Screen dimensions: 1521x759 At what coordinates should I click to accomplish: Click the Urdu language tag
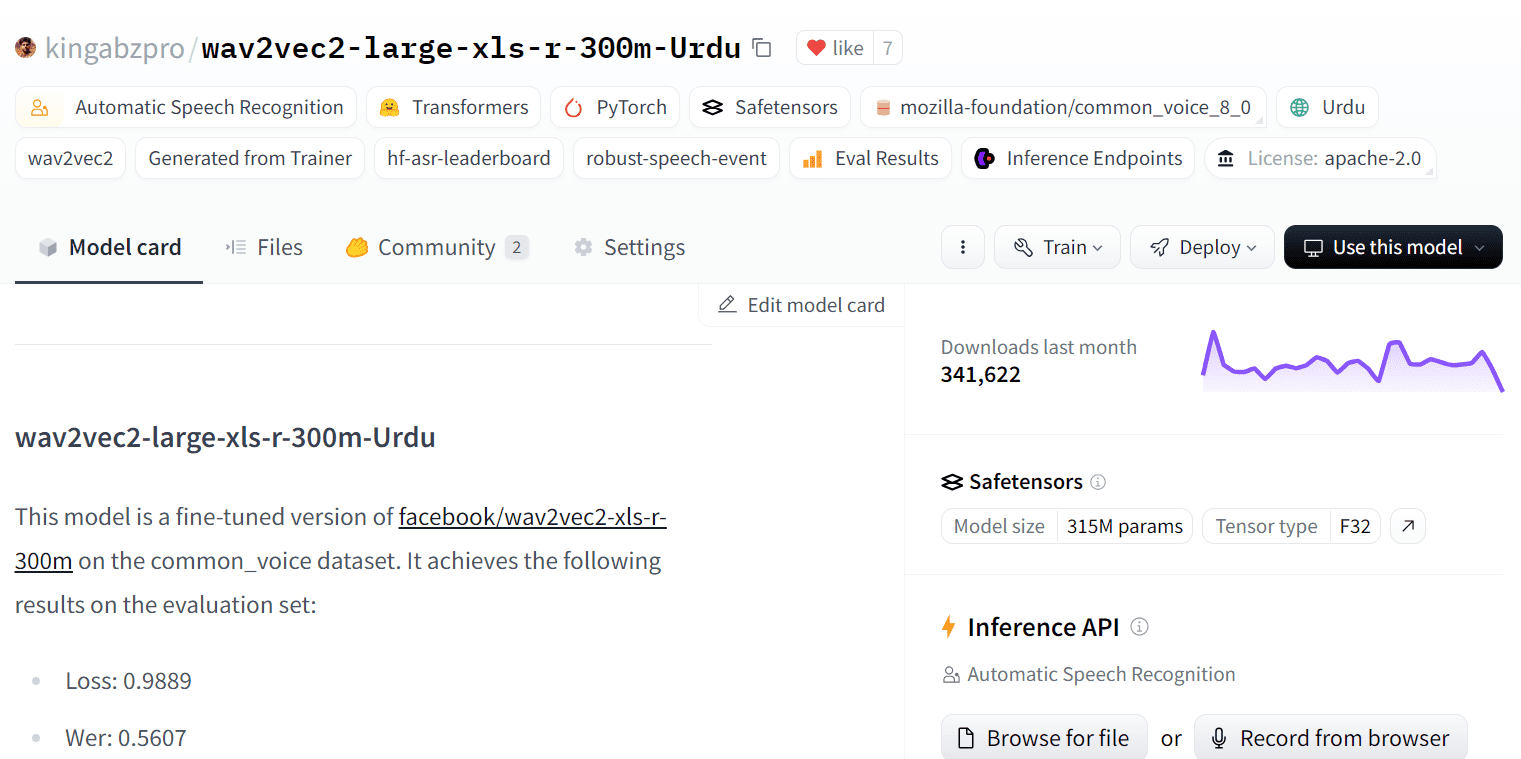[1327, 107]
